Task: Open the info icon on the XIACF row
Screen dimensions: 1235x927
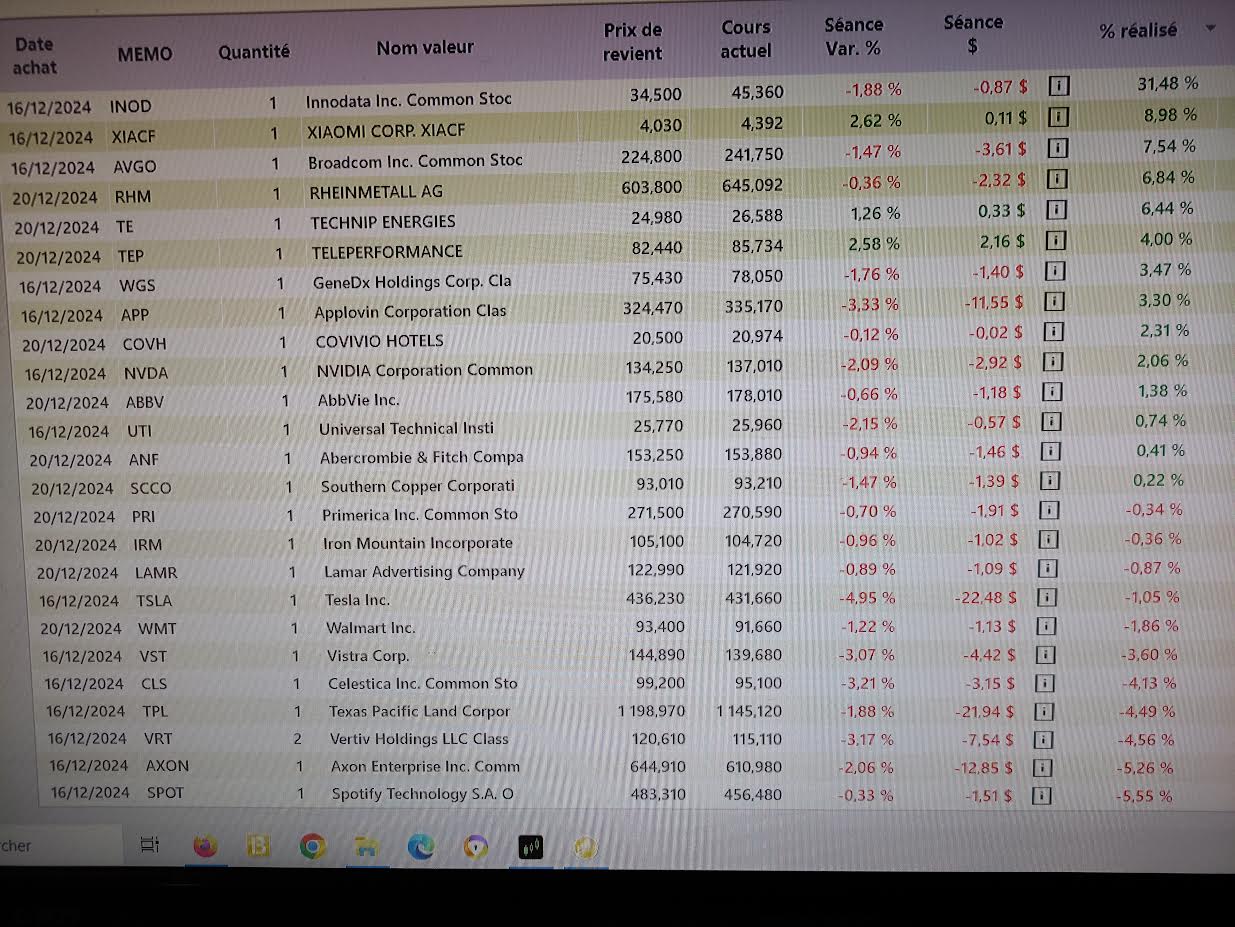Action: point(1059,118)
